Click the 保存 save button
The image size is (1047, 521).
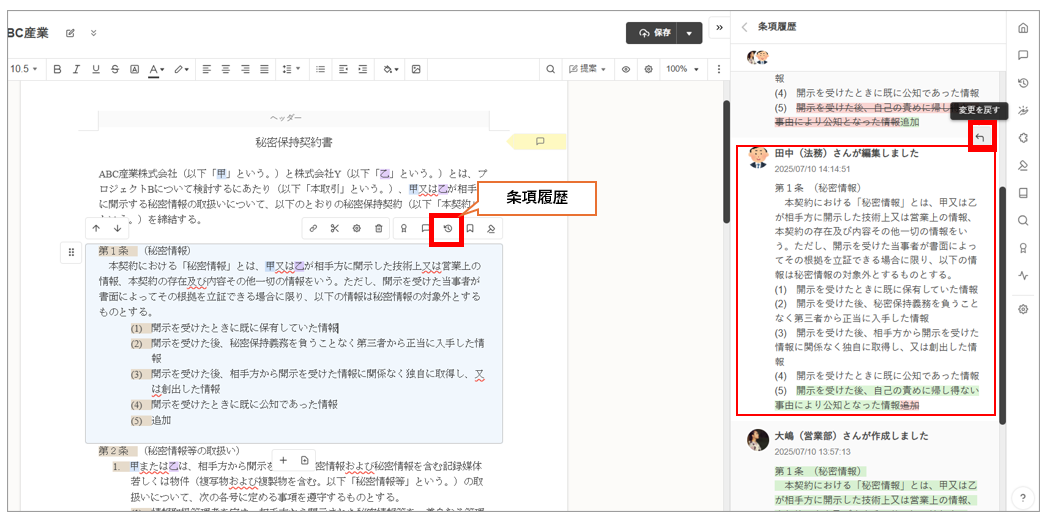[x=651, y=33]
